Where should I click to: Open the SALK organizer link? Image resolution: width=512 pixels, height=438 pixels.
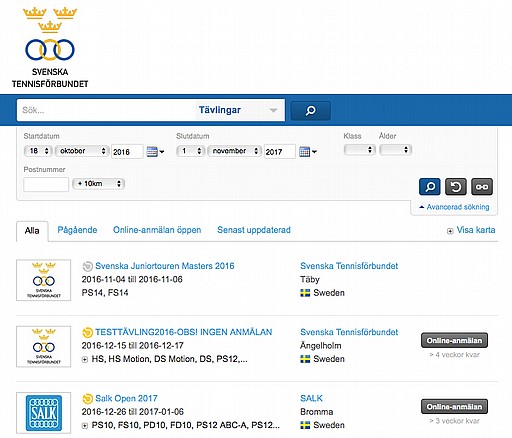pos(311,398)
